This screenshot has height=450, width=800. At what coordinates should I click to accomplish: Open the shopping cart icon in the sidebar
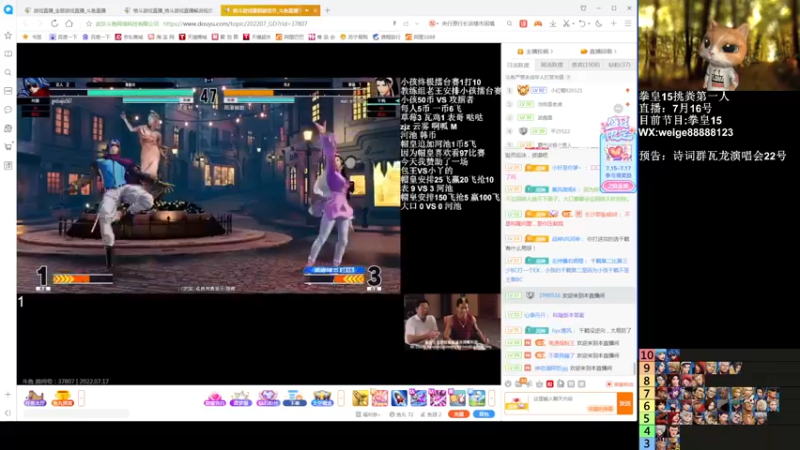(x=8, y=147)
